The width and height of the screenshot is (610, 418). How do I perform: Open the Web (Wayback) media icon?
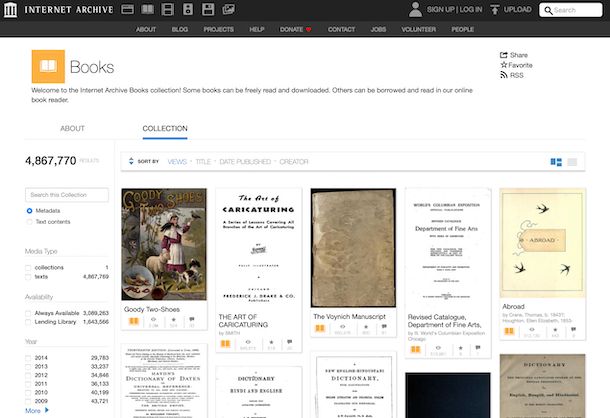128,9
